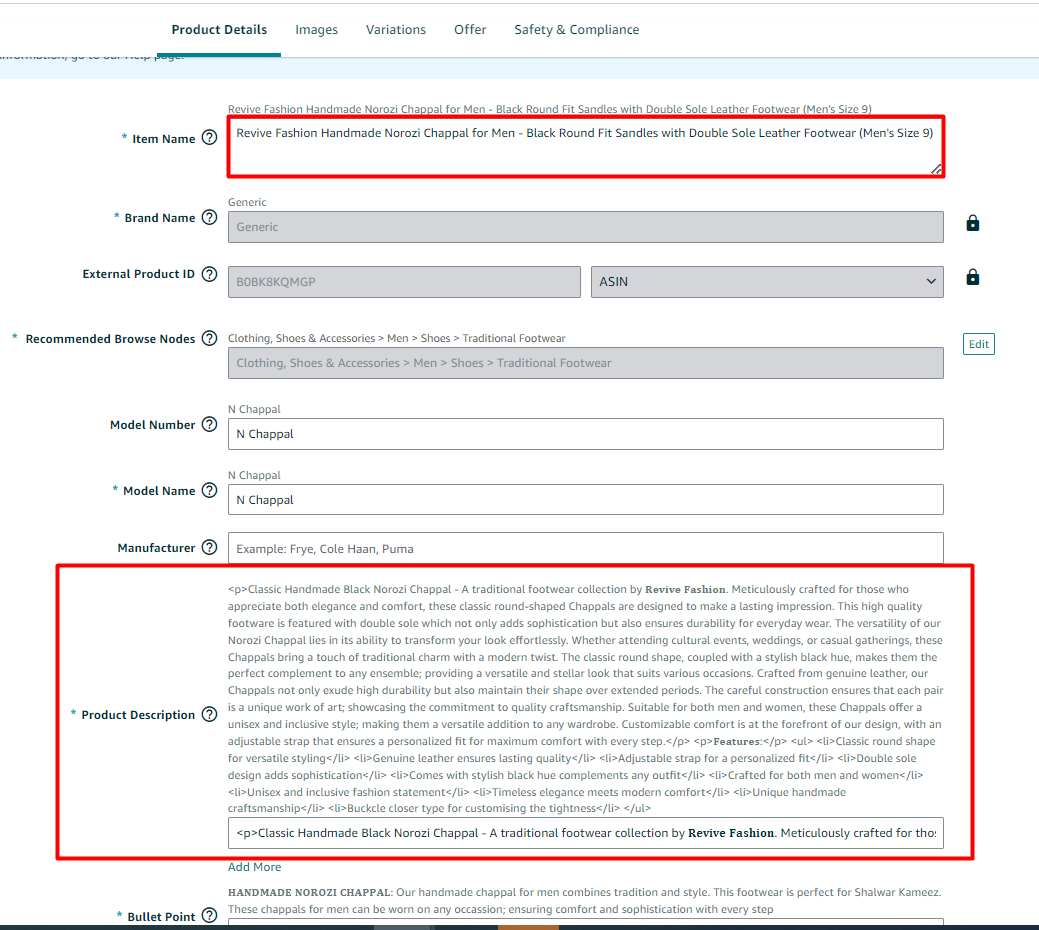Click the greyed Generic brand name field
Image resolution: width=1039 pixels, height=930 pixels.
pos(586,227)
